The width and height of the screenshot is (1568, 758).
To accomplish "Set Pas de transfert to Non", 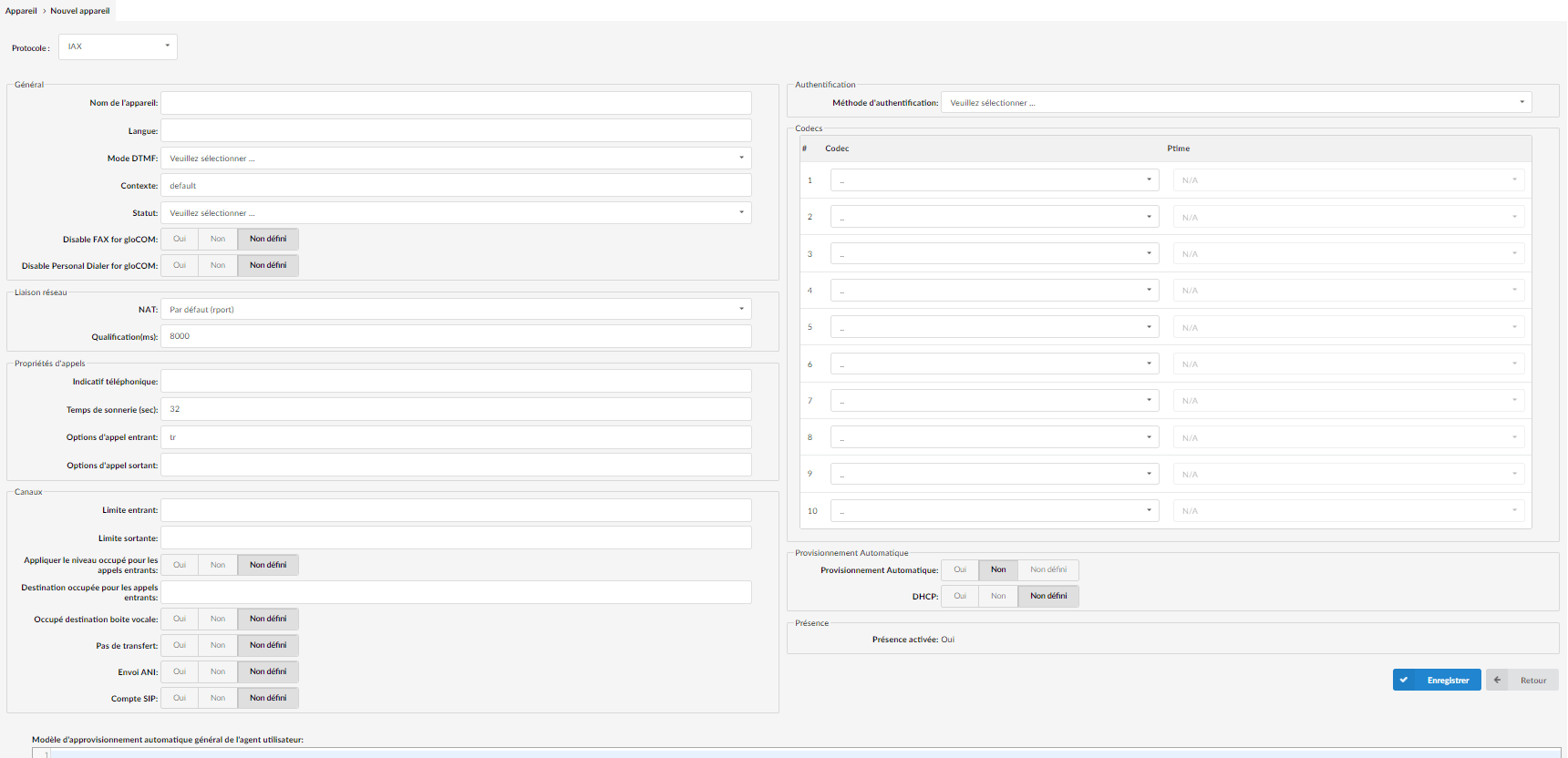I will point(218,645).
